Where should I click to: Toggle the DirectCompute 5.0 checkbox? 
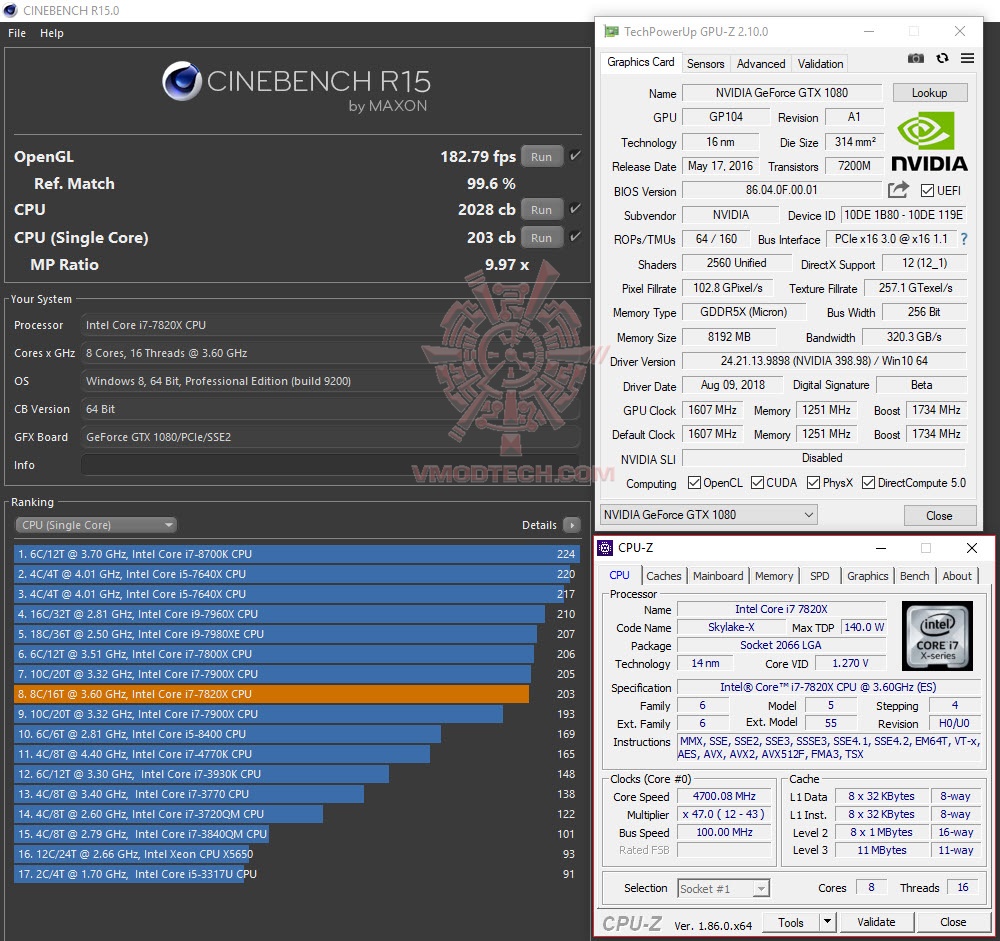point(868,483)
